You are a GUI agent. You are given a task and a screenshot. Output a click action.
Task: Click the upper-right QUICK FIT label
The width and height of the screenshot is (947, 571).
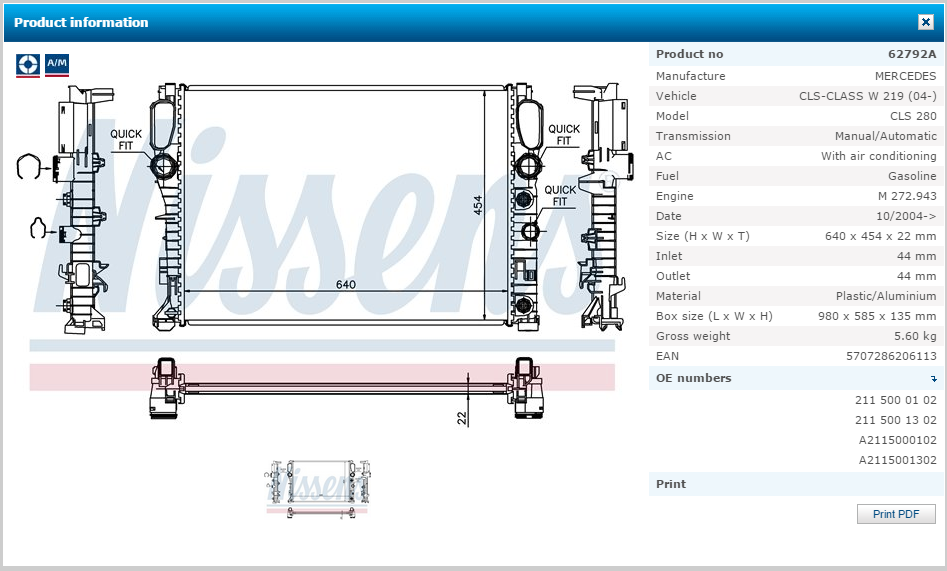point(563,135)
